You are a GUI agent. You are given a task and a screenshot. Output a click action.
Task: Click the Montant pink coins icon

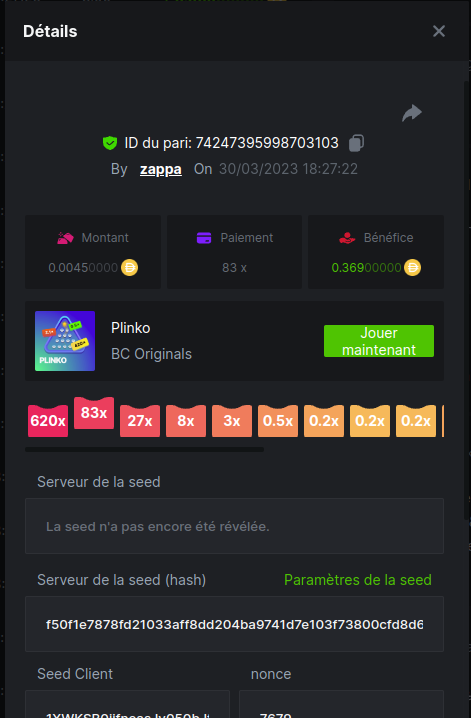click(x=65, y=238)
